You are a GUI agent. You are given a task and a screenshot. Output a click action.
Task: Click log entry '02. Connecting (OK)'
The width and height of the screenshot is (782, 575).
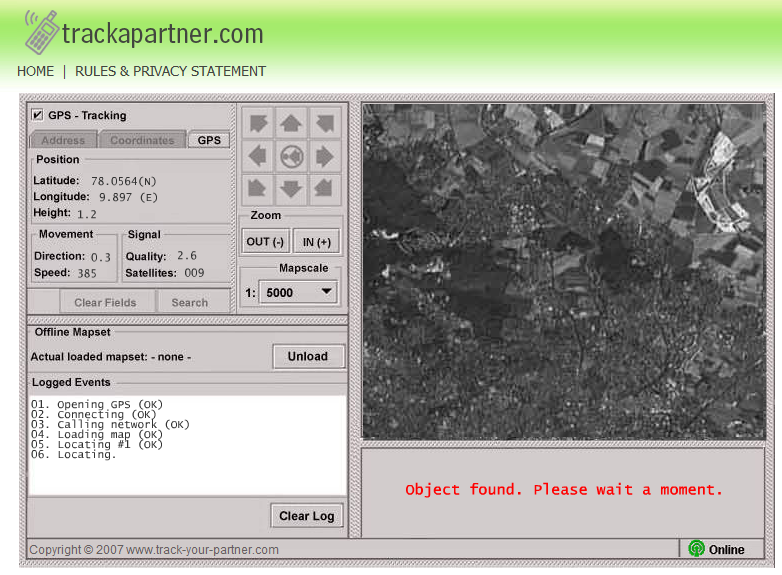tap(93, 414)
